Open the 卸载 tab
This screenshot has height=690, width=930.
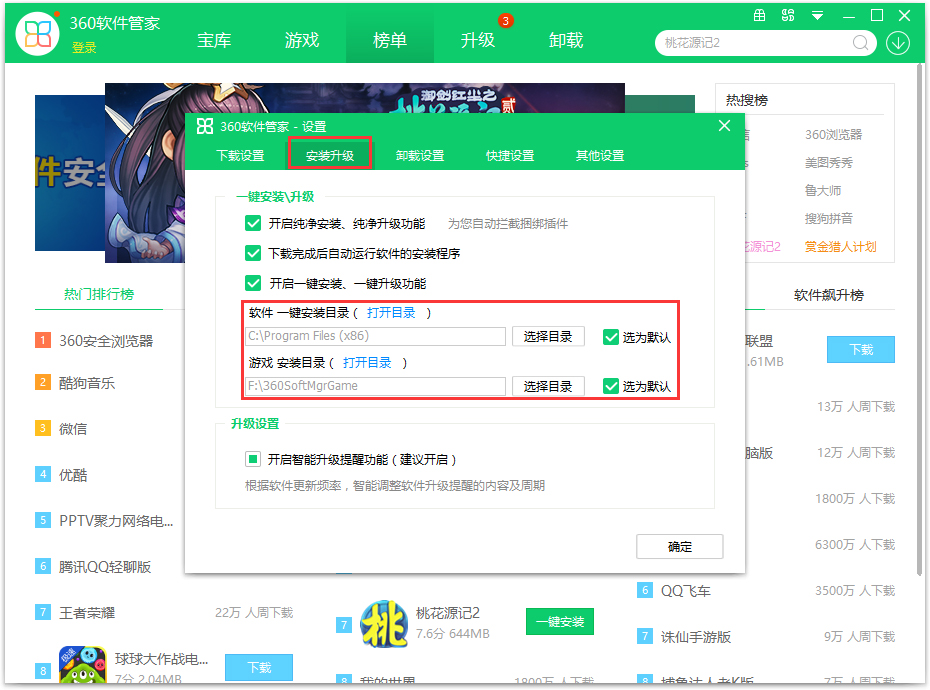[566, 40]
